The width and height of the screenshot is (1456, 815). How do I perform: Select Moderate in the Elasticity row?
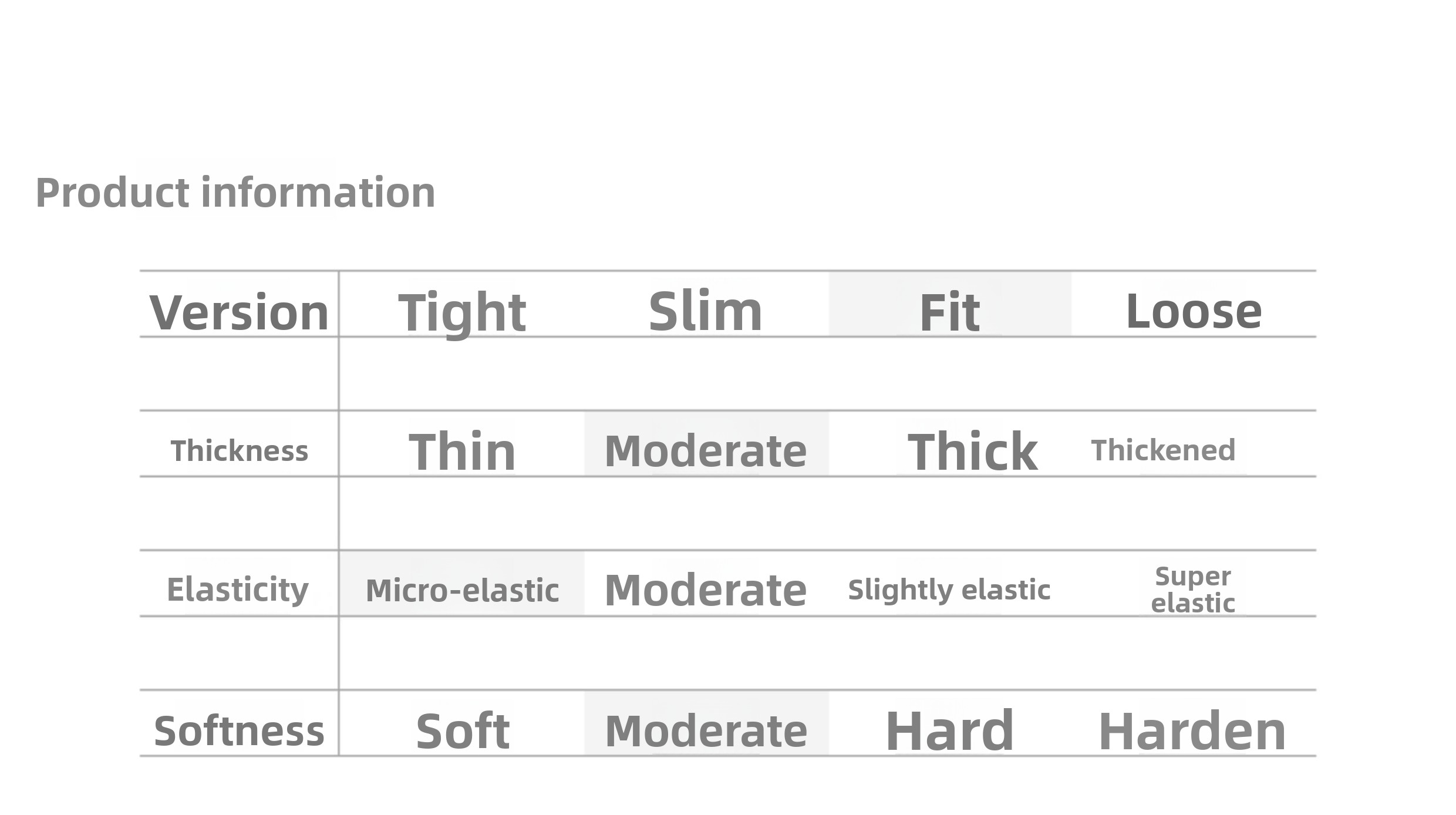(x=706, y=590)
